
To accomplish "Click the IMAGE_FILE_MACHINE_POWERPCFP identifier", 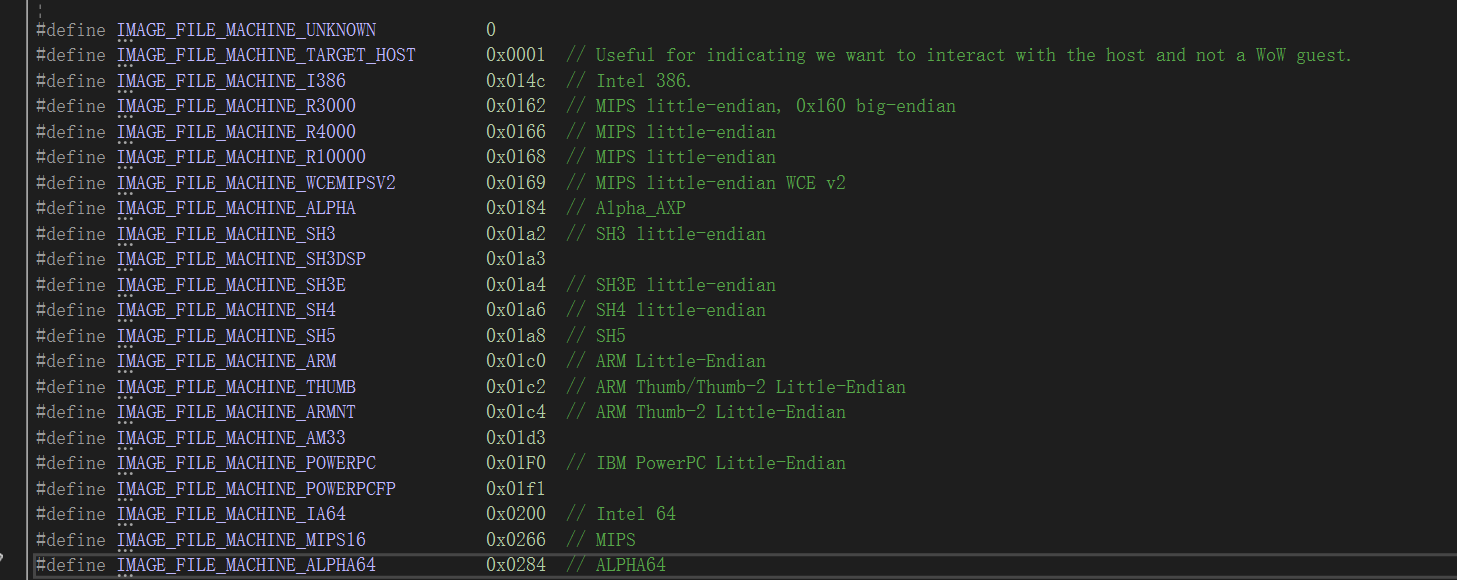I will click(251, 489).
